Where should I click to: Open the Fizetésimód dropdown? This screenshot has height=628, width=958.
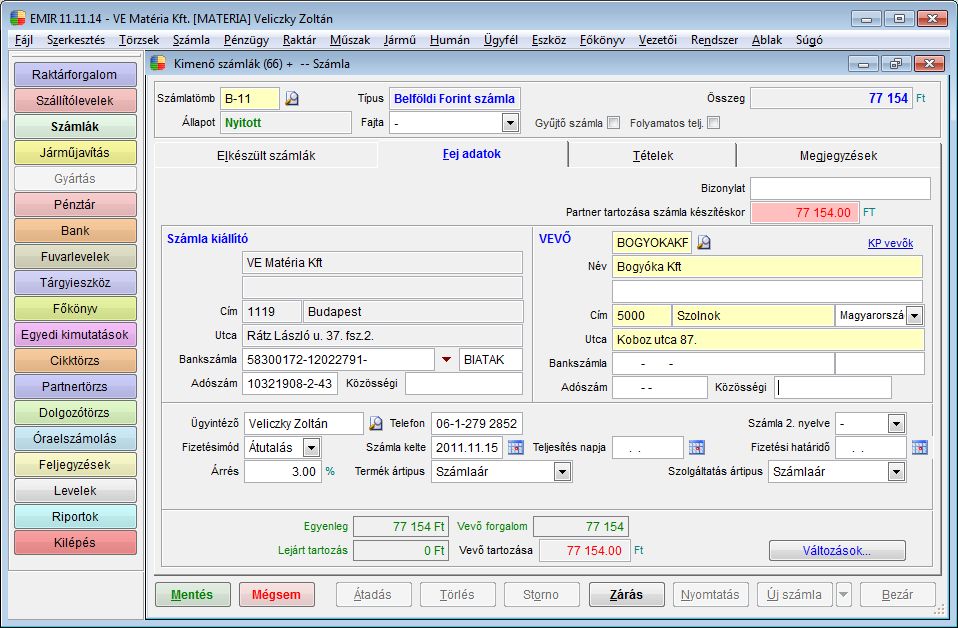click(x=311, y=447)
